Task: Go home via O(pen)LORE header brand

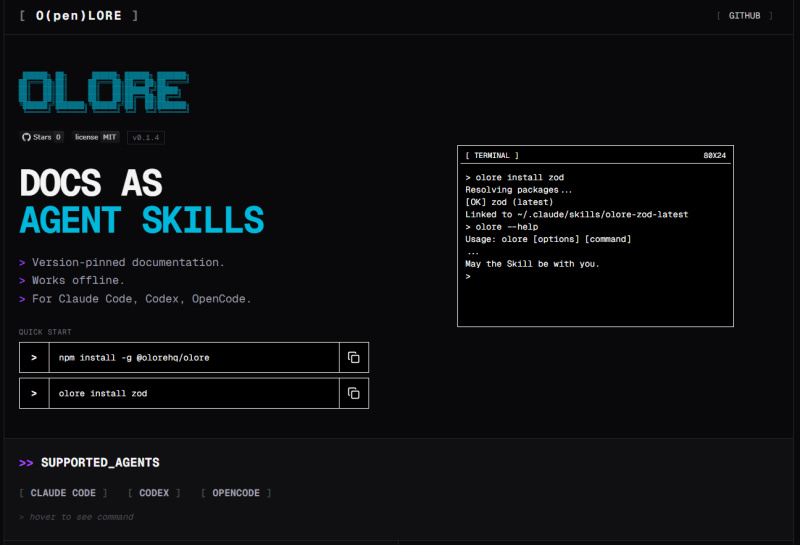Action: tap(79, 16)
